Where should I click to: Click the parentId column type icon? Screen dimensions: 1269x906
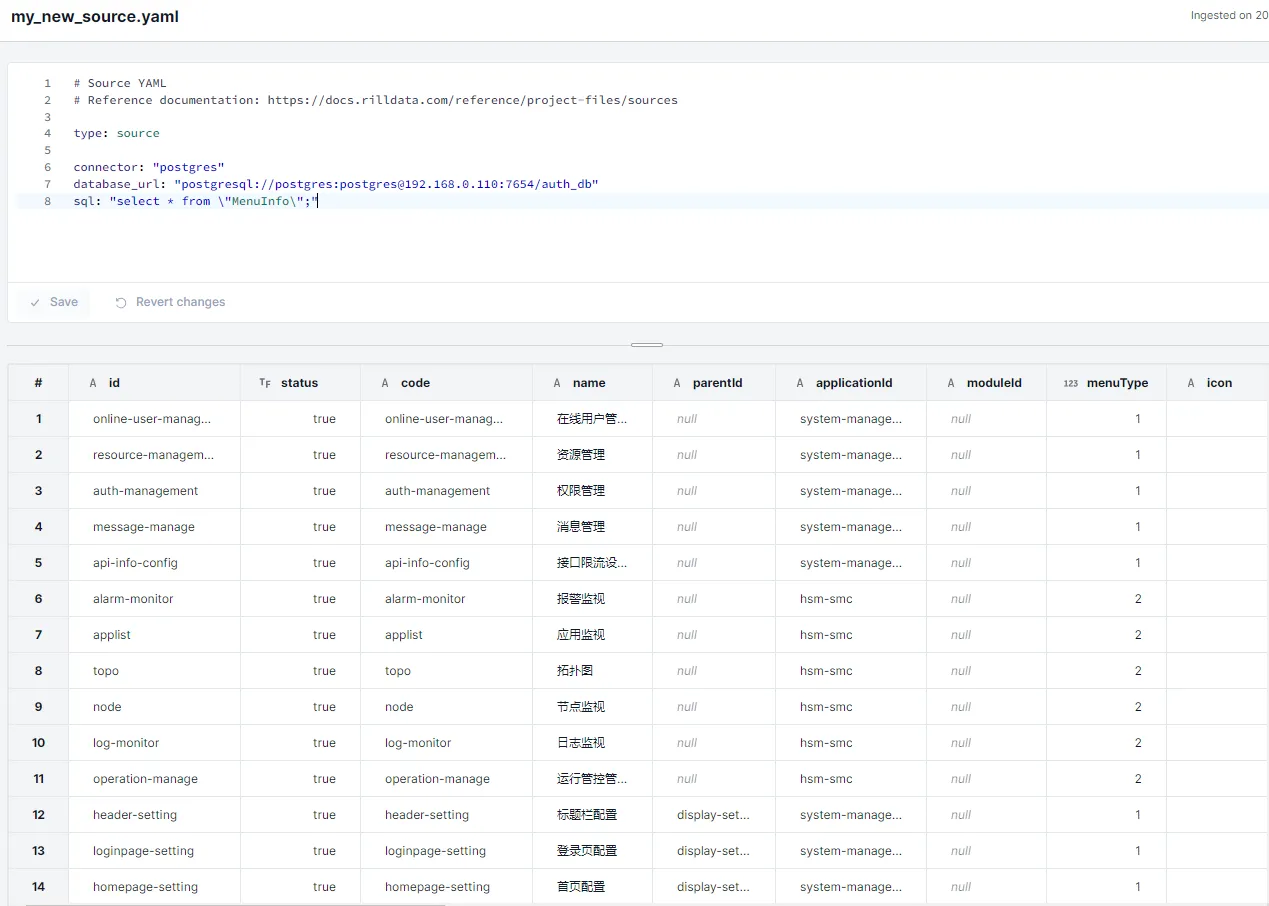pos(677,383)
